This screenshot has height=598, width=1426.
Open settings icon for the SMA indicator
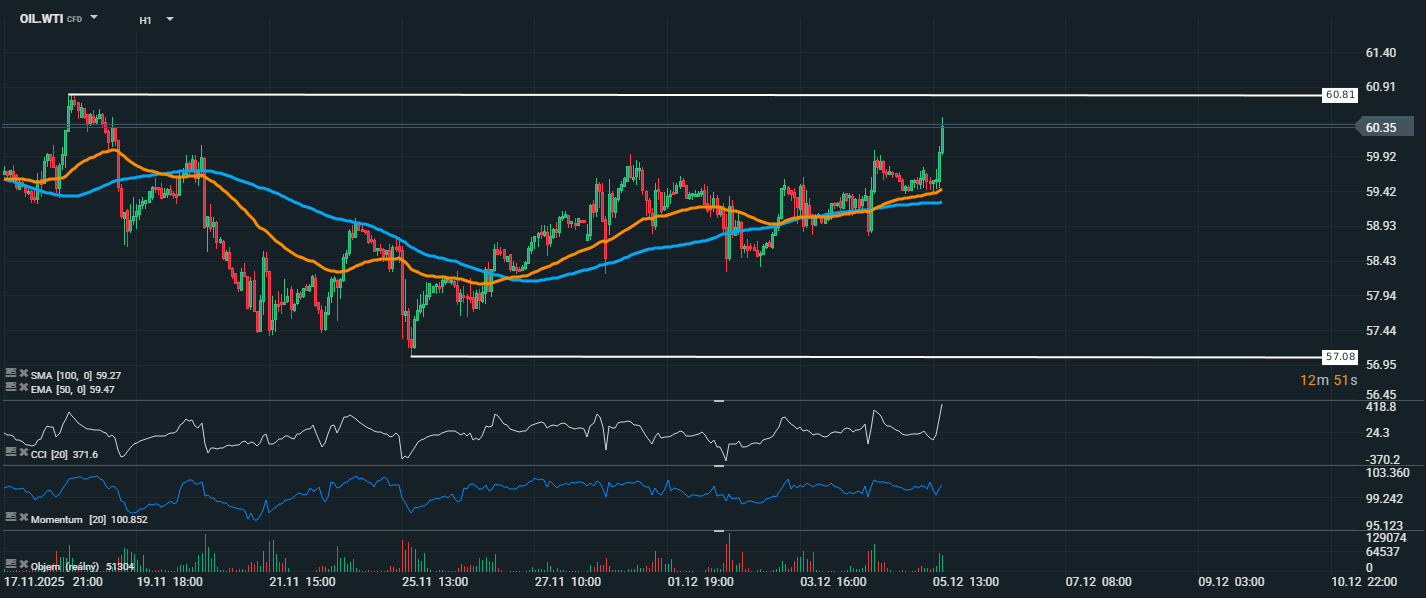click(x=11, y=374)
